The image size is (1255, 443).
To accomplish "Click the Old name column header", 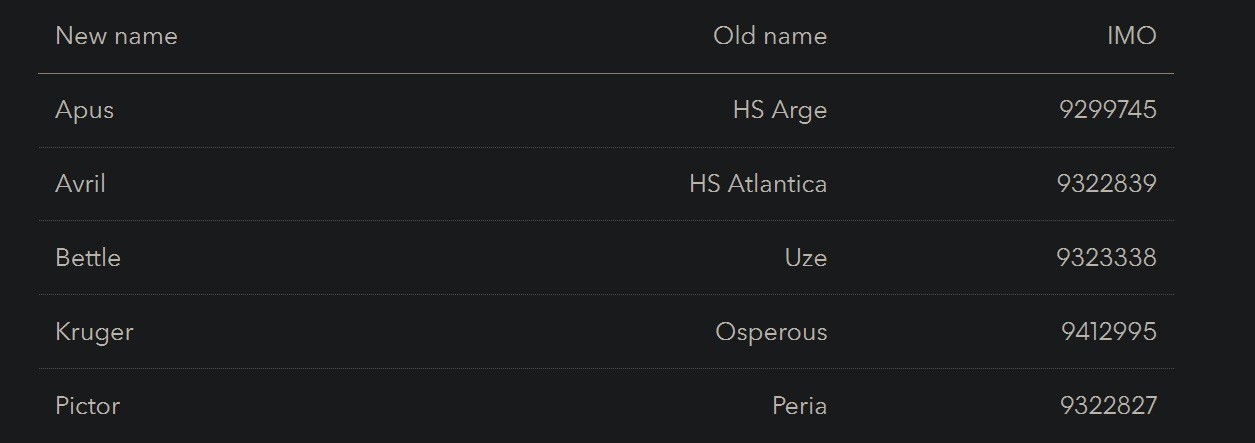I will pyautogui.click(x=769, y=36).
